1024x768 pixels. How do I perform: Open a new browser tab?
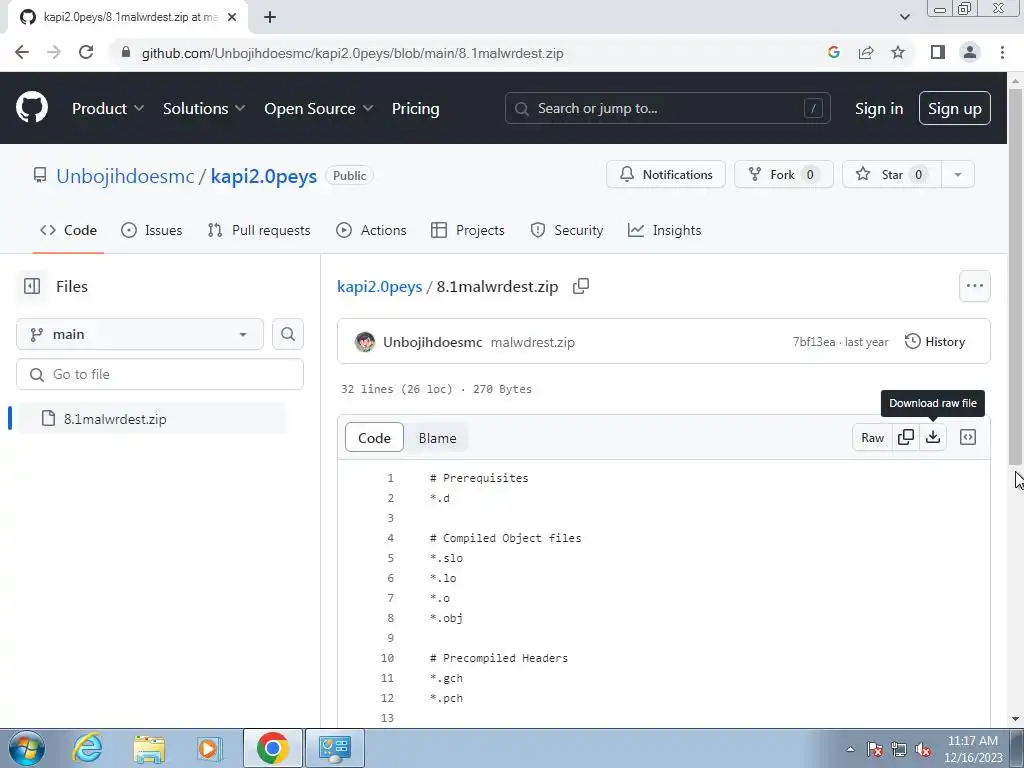[270, 18]
